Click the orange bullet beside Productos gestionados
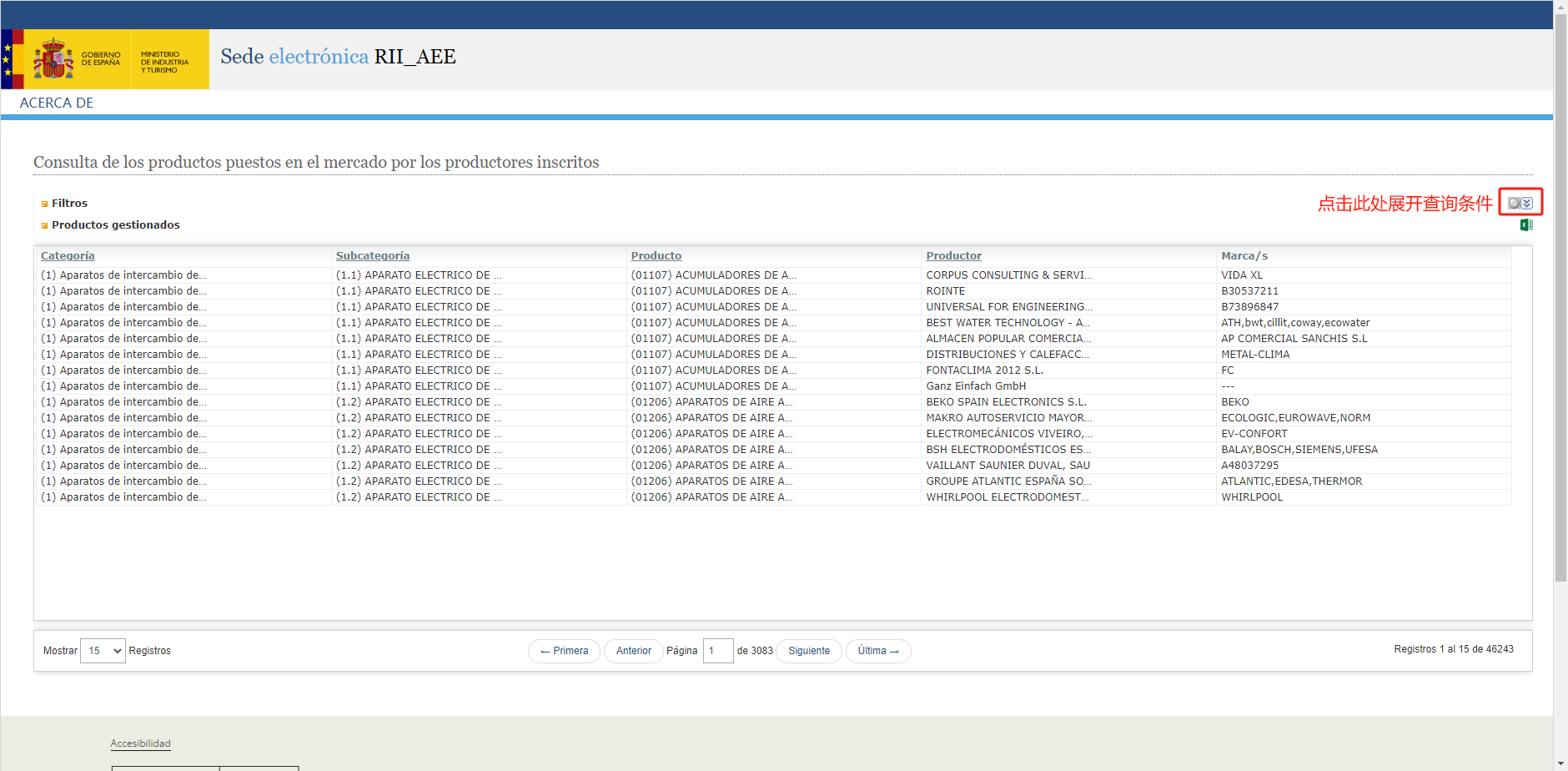The width and height of the screenshot is (1568, 771). pyautogui.click(x=45, y=225)
